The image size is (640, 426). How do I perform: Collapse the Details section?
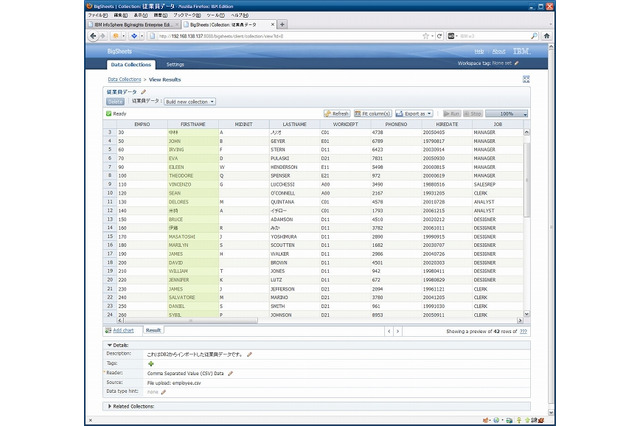click(109, 345)
